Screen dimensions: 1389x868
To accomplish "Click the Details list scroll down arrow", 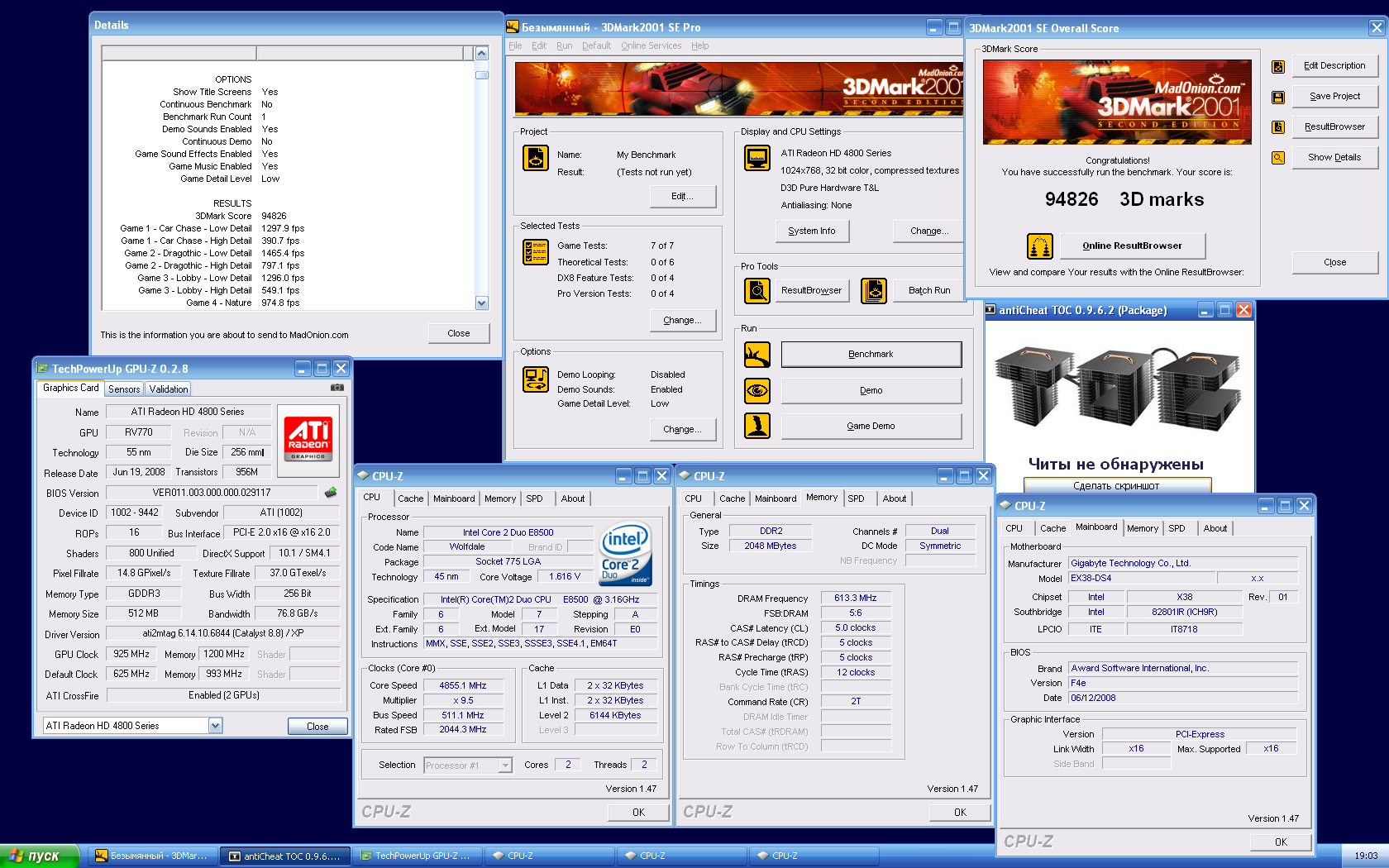I will pos(482,303).
